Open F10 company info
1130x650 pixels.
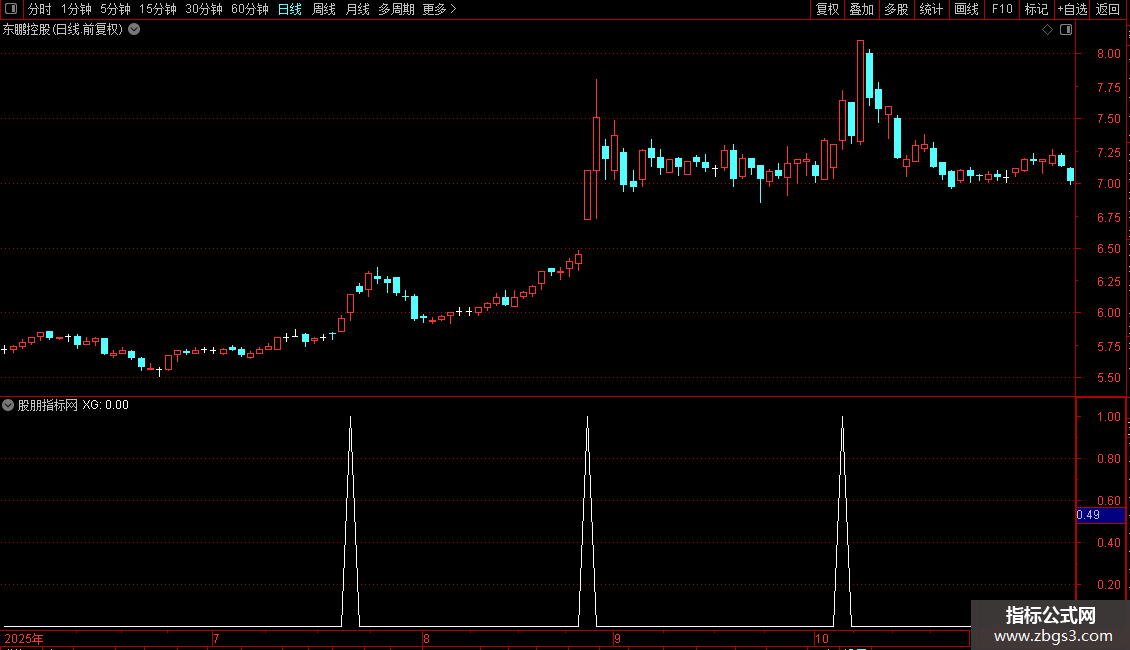(x=1002, y=9)
